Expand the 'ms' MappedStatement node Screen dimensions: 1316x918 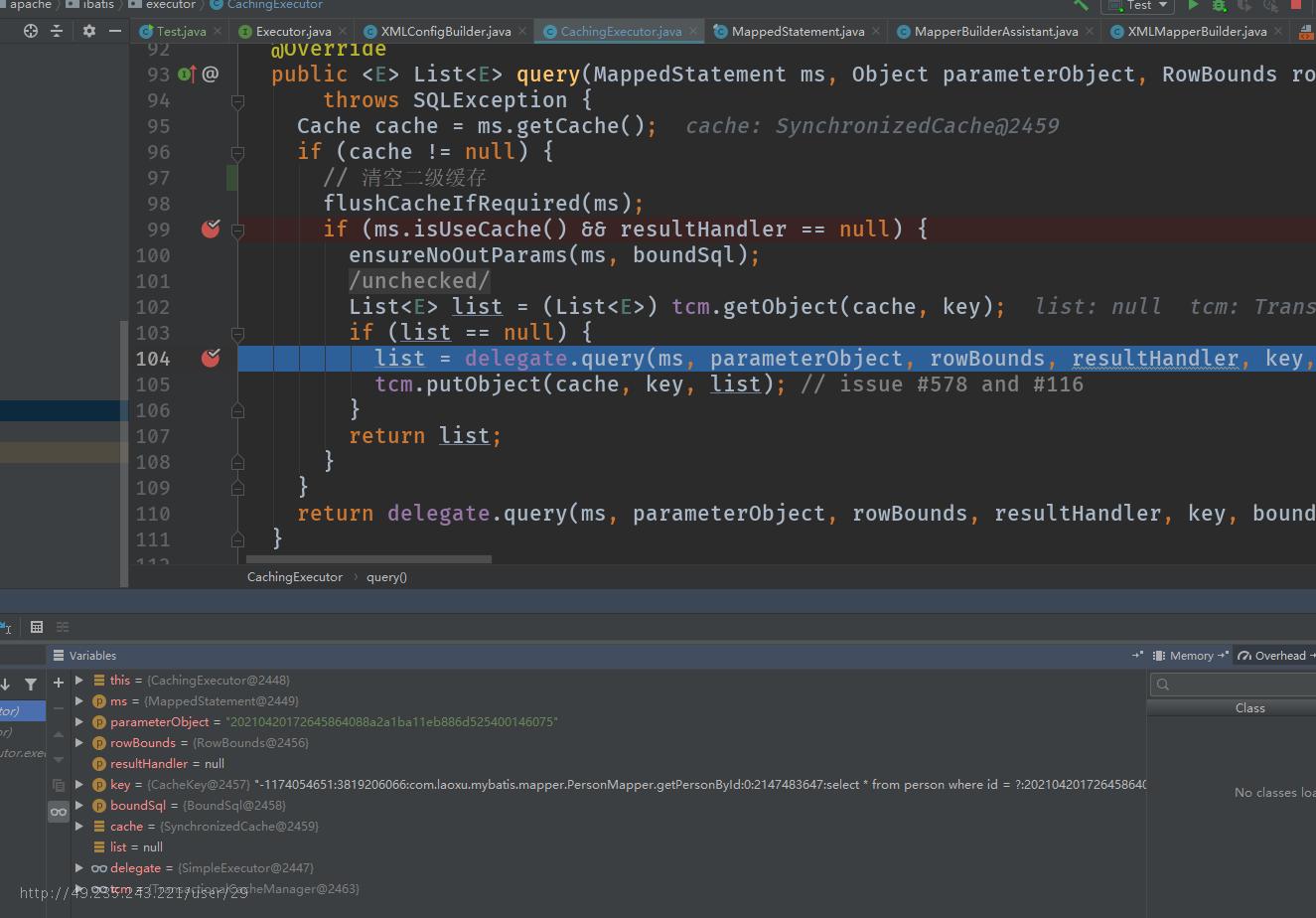[x=79, y=701]
